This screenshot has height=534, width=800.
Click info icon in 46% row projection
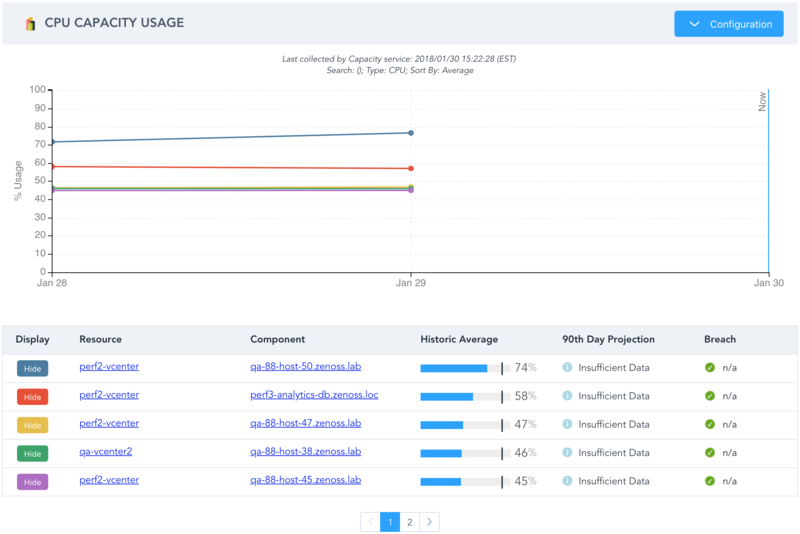[x=567, y=452]
